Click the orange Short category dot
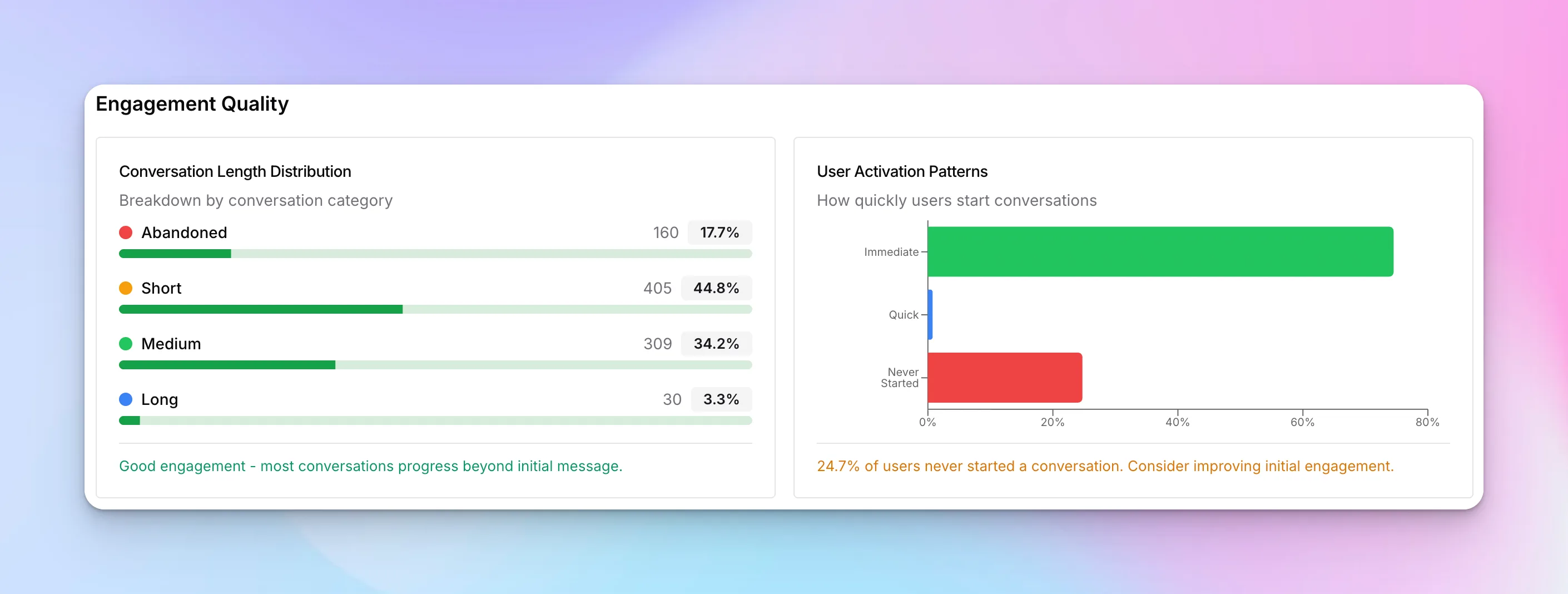 (126, 288)
